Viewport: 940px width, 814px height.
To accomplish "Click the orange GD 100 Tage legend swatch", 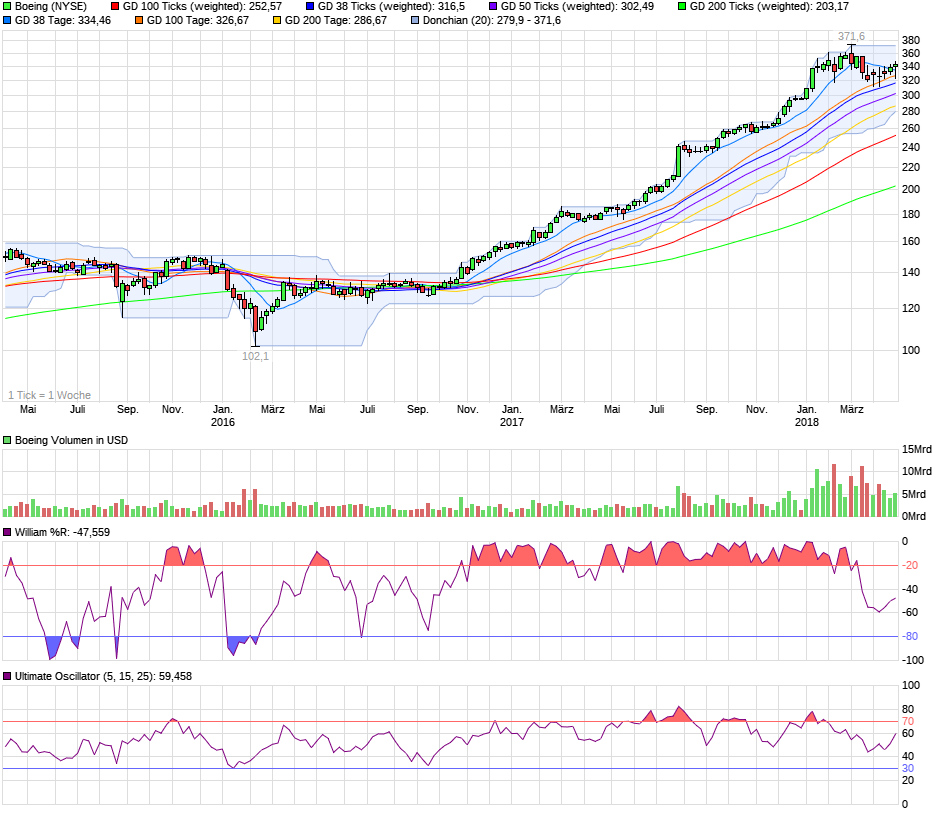I will pyautogui.click(x=139, y=20).
